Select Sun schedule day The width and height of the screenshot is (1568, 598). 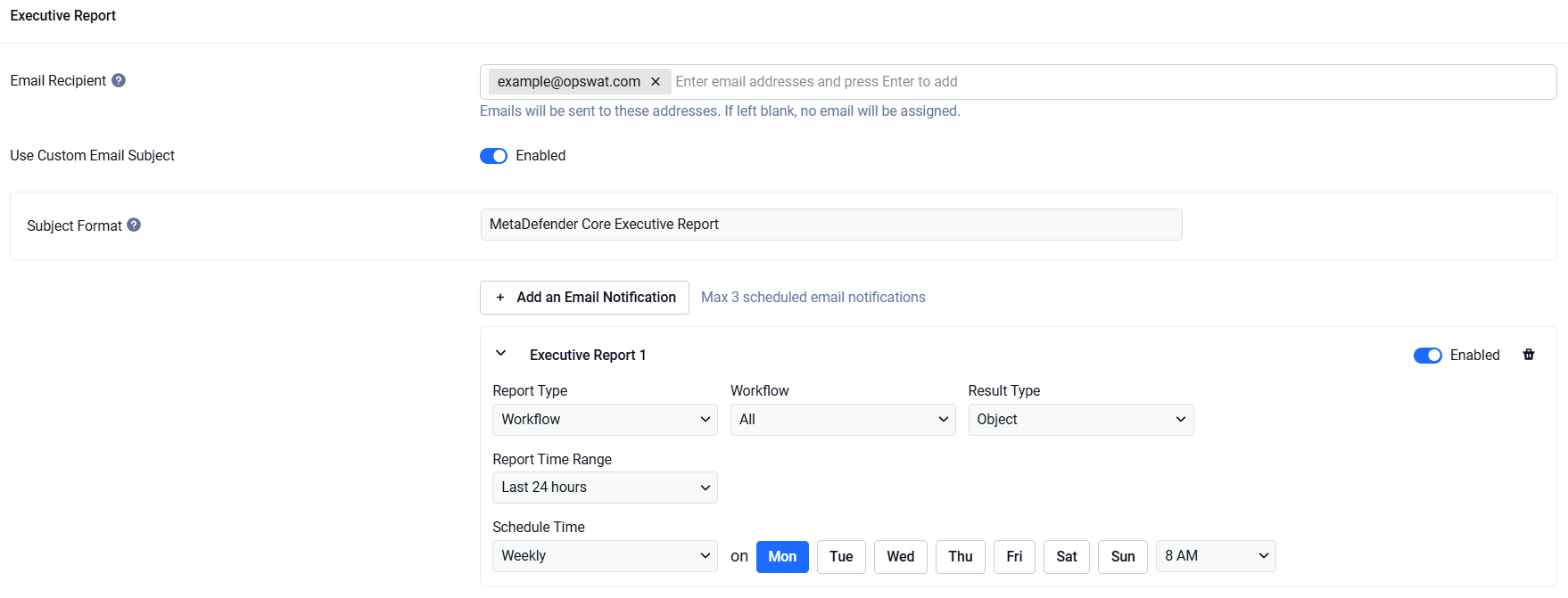[1123, 557]
